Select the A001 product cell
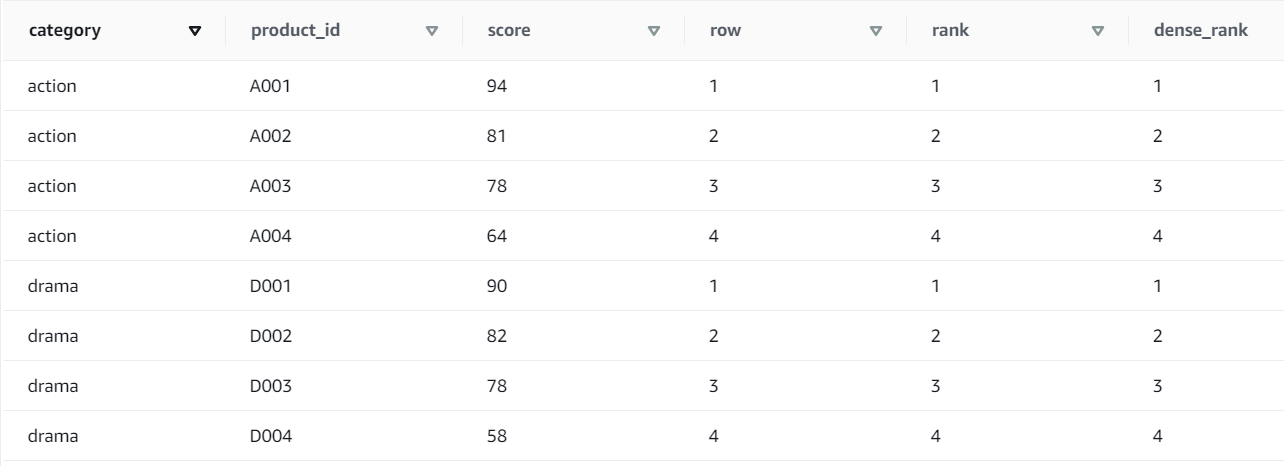The height and width of the screenshot is (466, 1284). (x=270, y=86)
